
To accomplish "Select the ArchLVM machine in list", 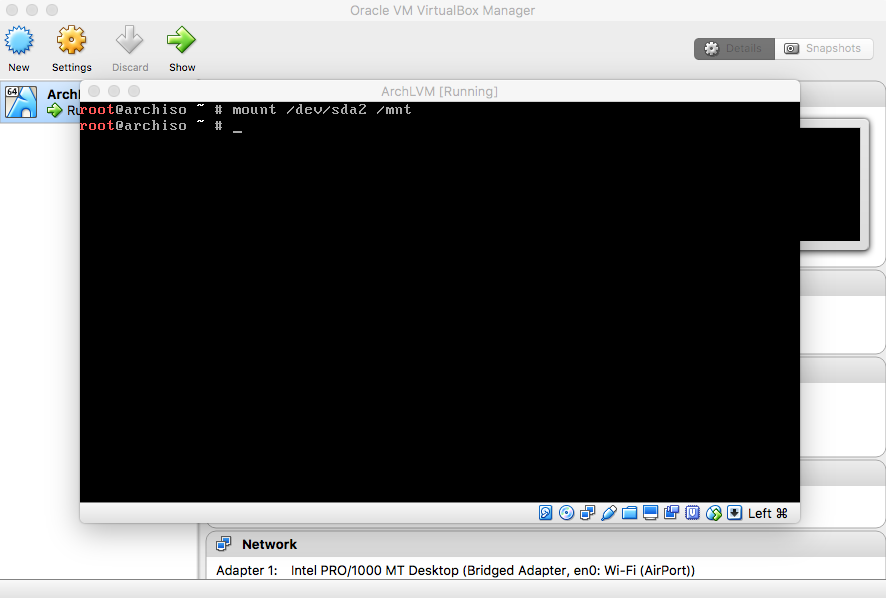I will [40, 102].
